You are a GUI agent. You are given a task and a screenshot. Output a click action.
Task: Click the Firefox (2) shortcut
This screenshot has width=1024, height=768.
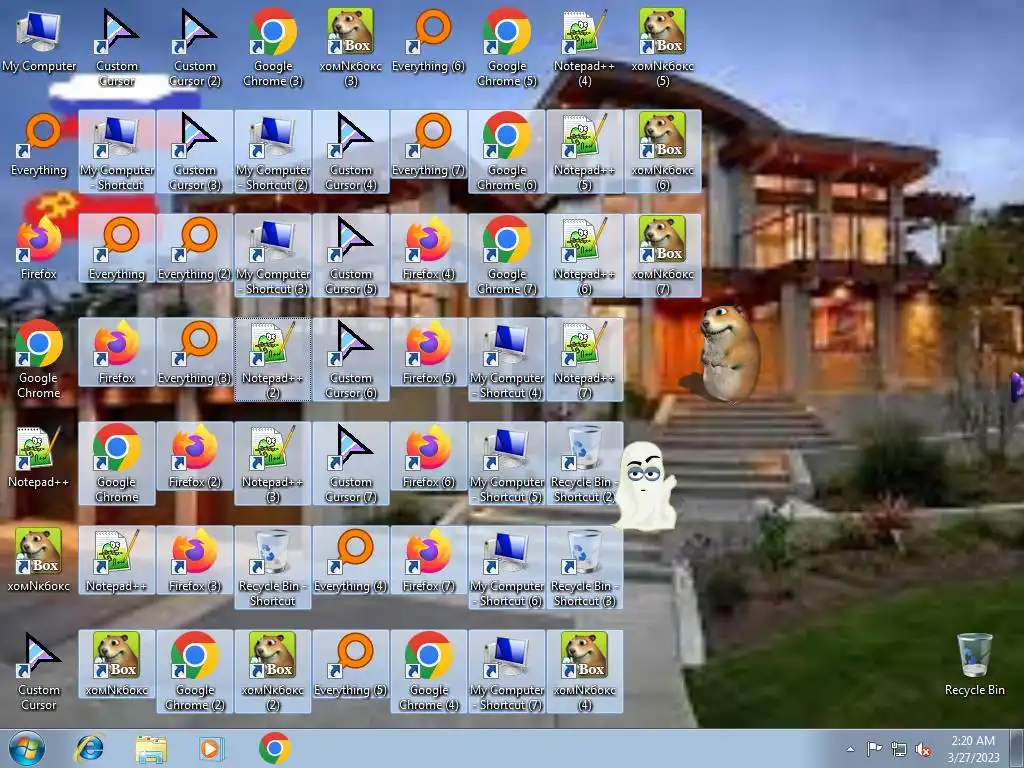tap(195, 456)
